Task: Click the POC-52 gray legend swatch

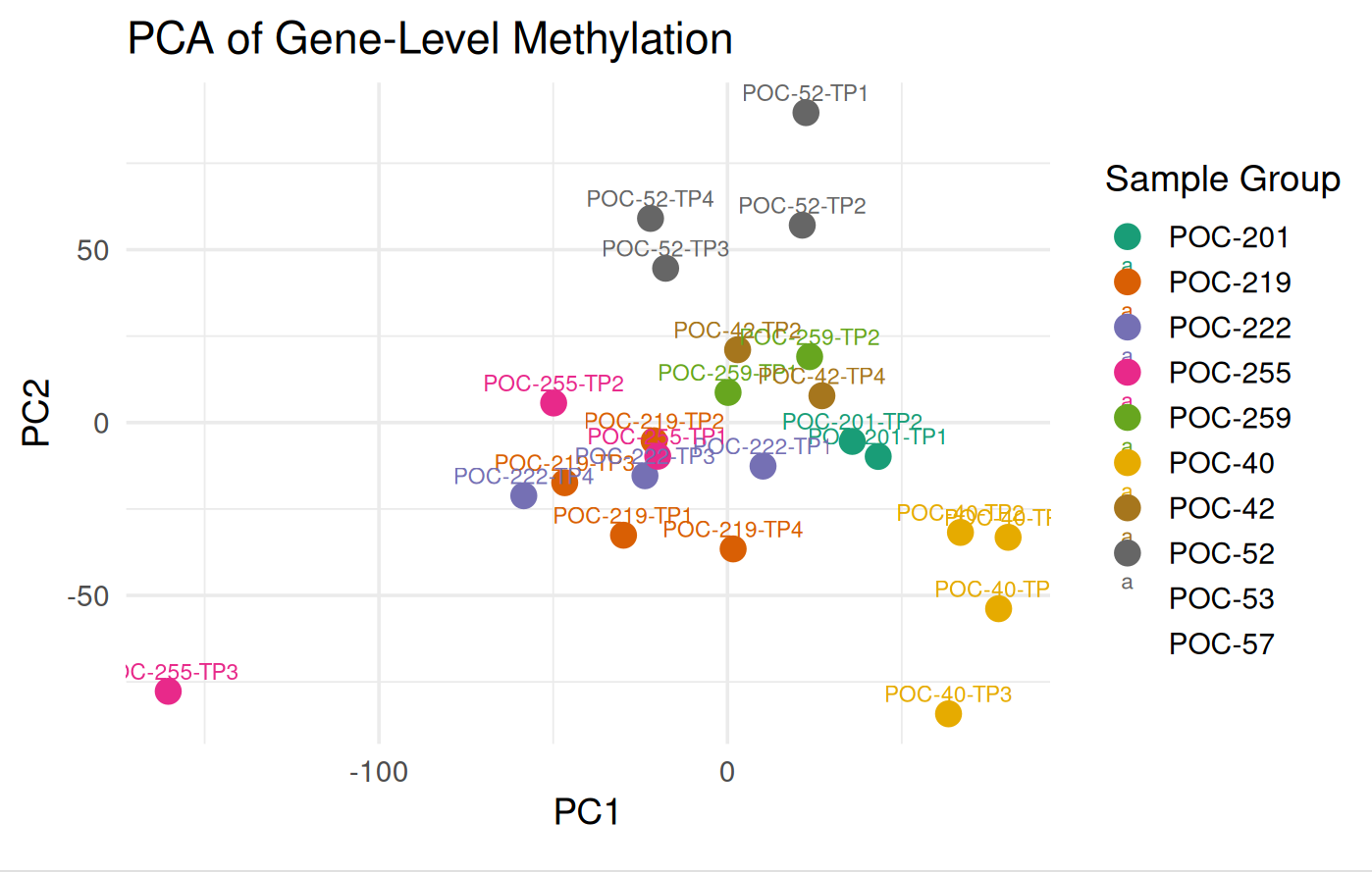Action: (x=1128, y=552)
